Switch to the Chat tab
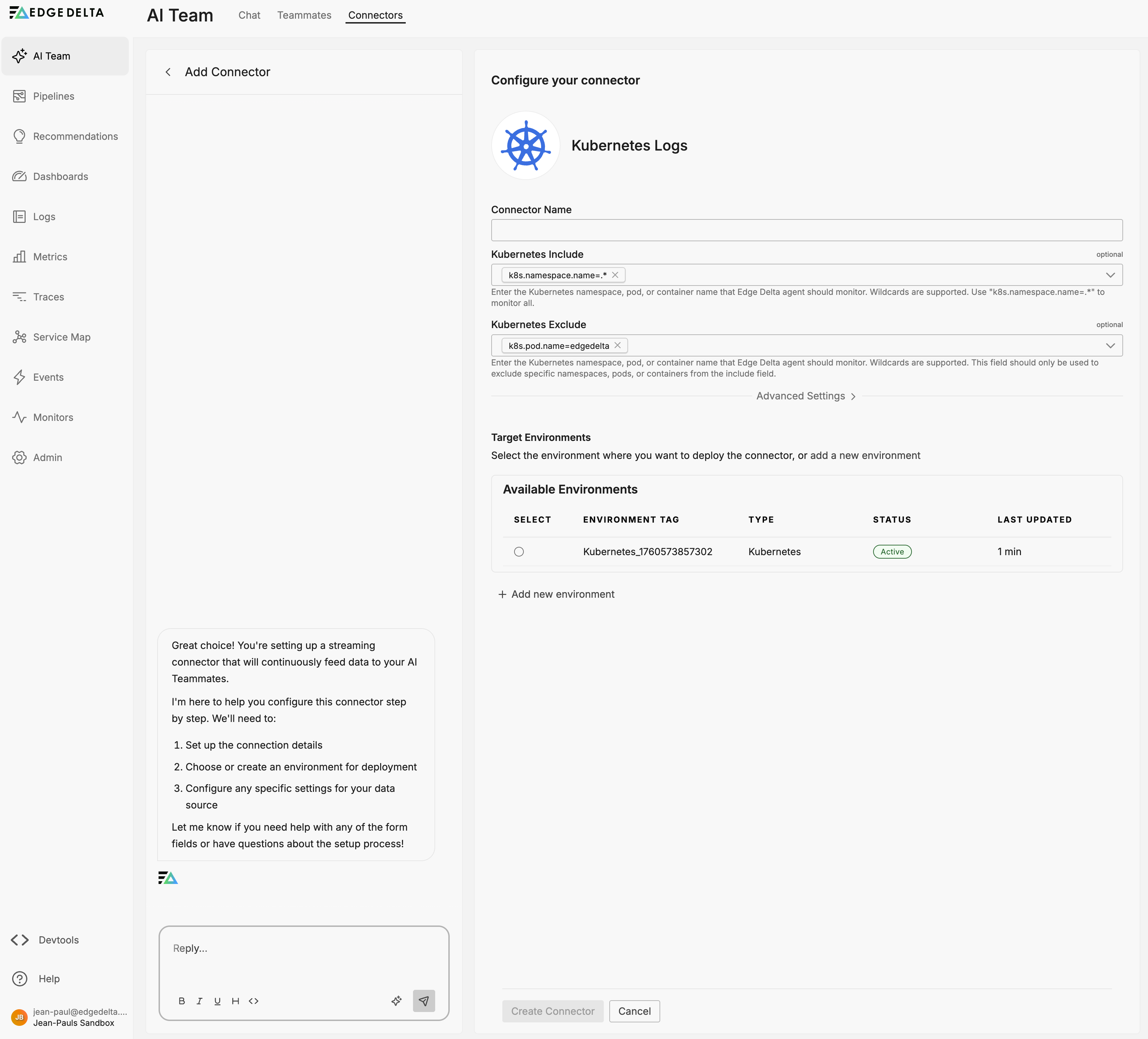The image size is (1148, 1039). click(249, 15)
